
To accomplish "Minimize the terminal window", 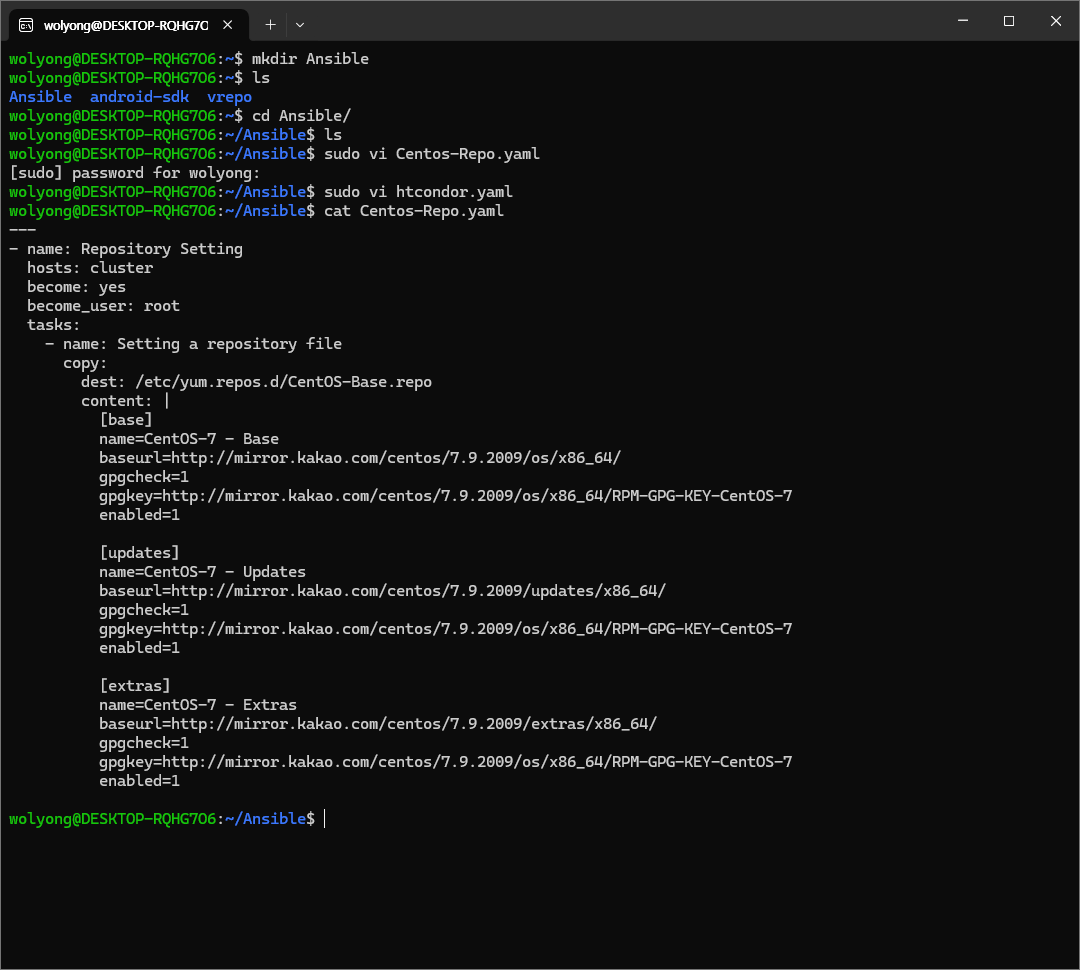I will point(962,21).
